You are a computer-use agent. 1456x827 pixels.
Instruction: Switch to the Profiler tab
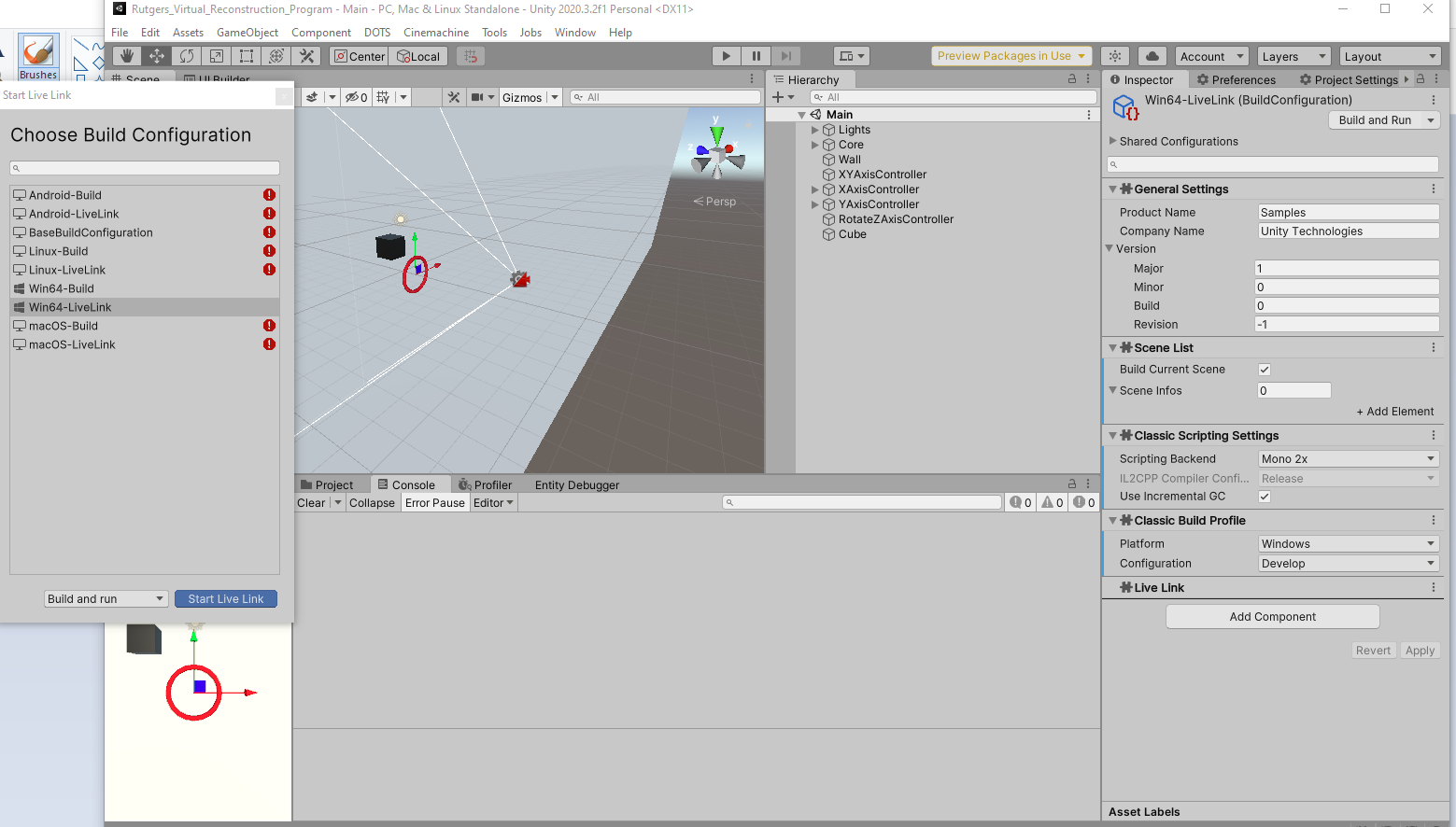(x=486, y=484)
